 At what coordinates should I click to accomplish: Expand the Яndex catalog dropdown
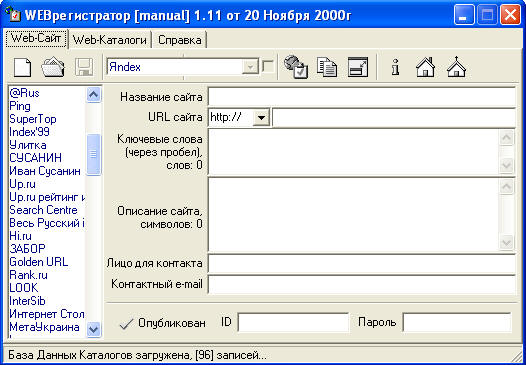[x=250, y=67]
